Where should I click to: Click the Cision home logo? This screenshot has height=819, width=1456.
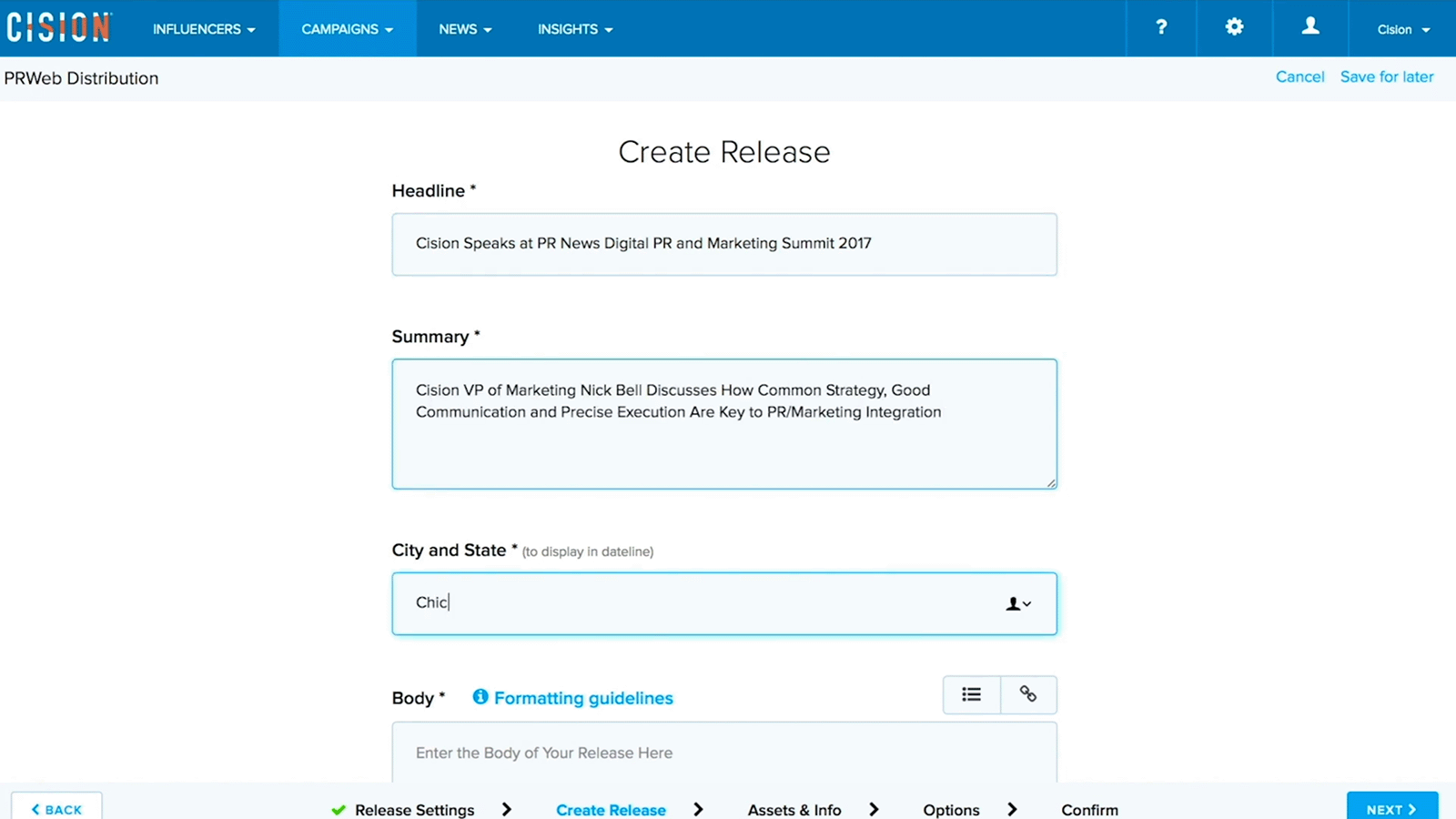coord(58,27)
